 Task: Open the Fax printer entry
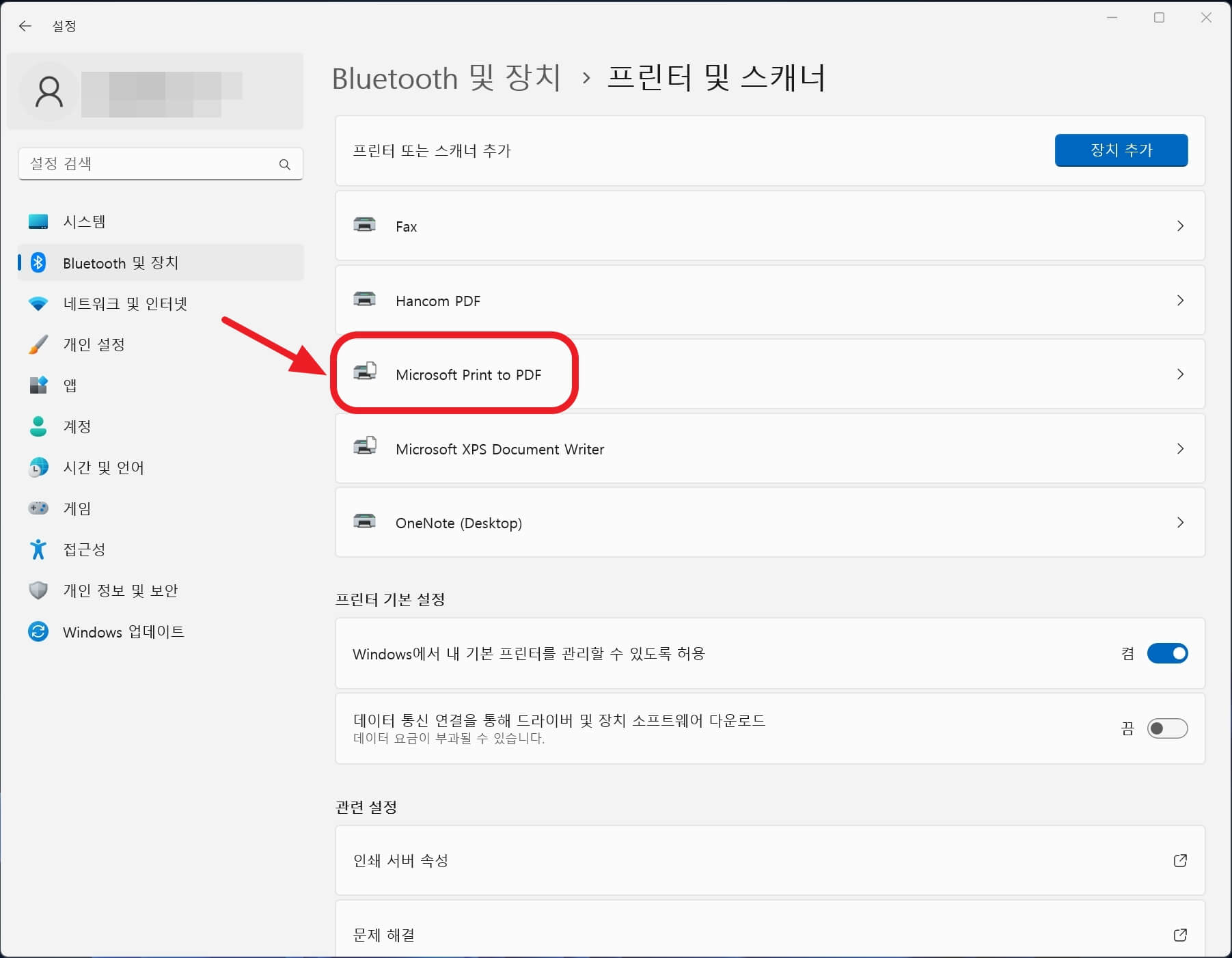(770, 226)
